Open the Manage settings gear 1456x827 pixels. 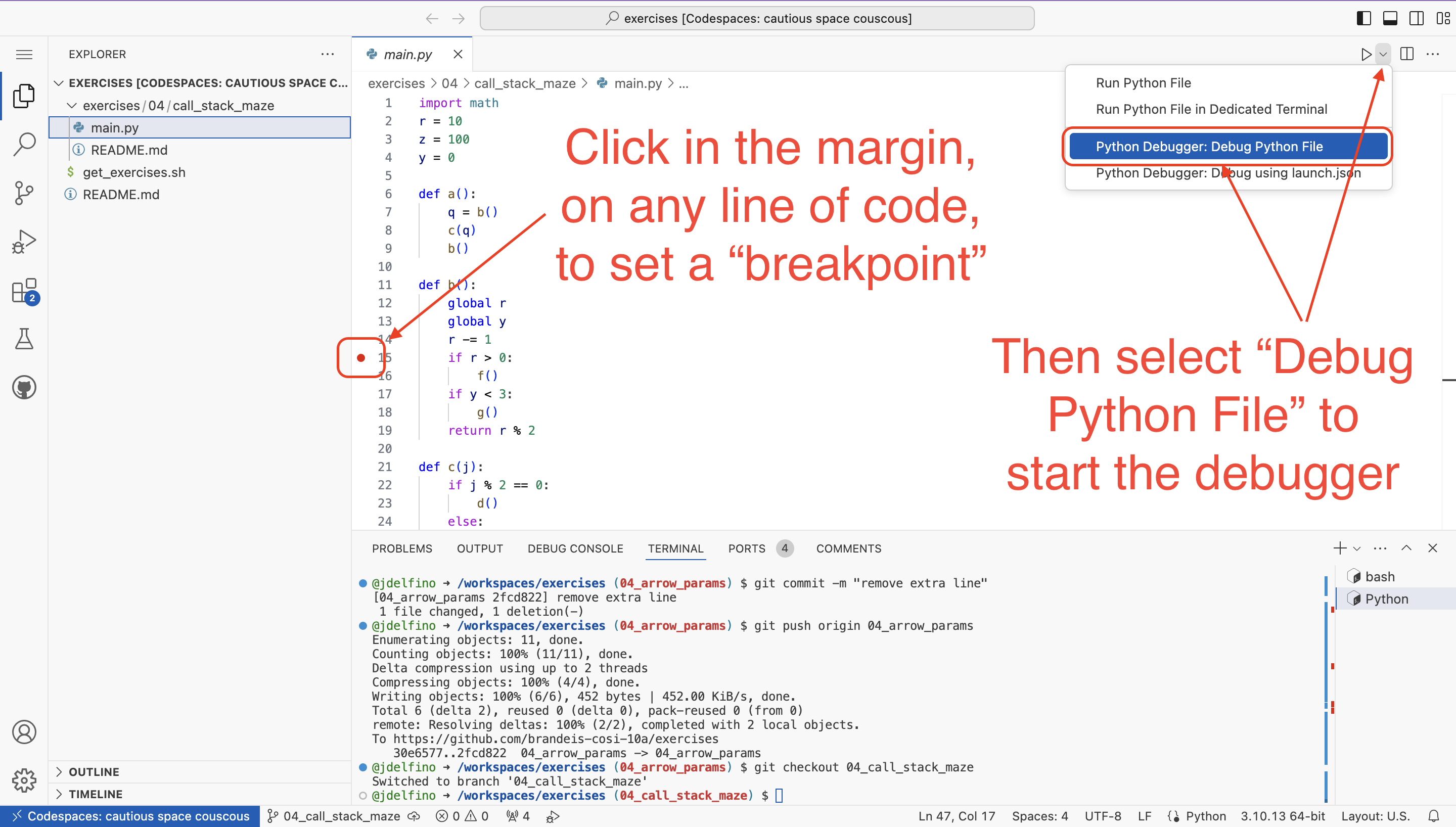click(24, 780)
